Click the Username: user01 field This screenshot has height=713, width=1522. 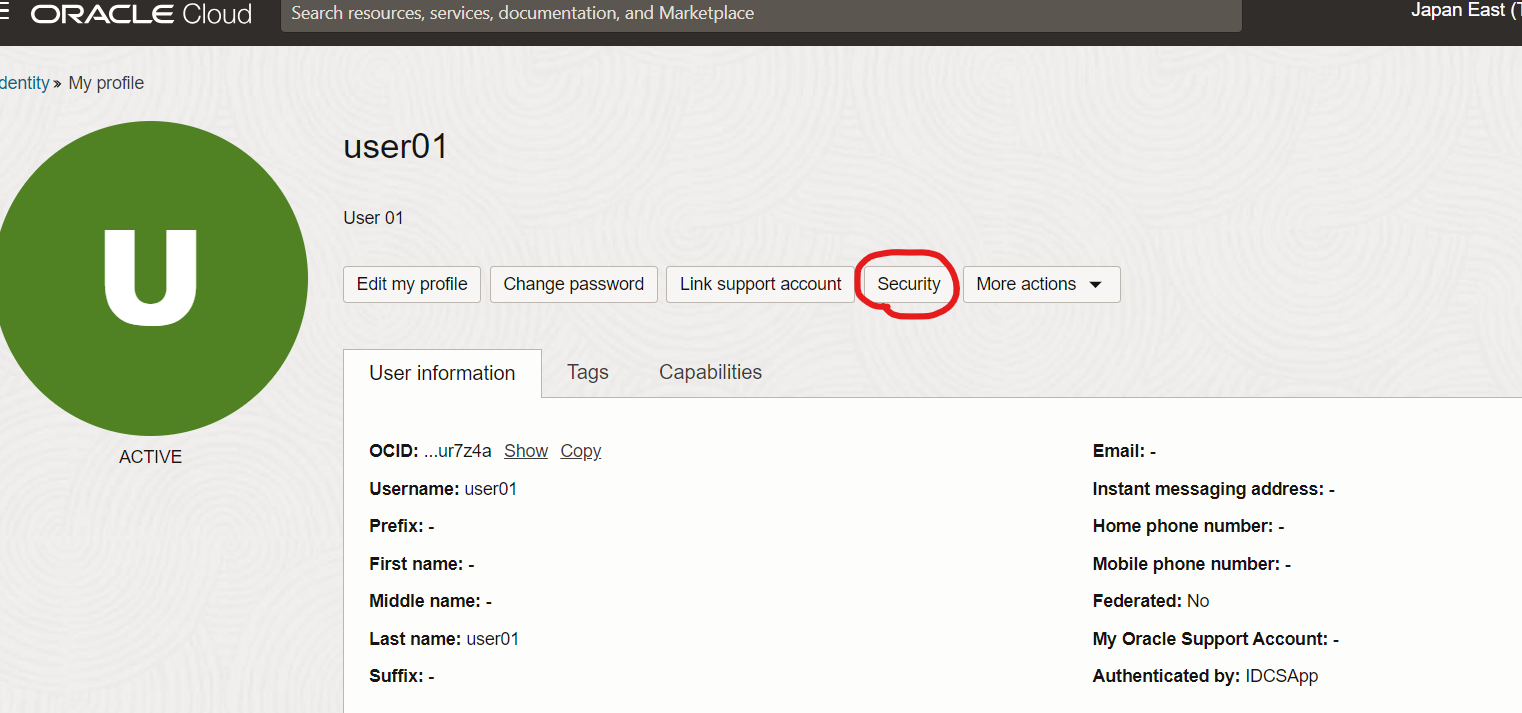click(x=443, y=489)
